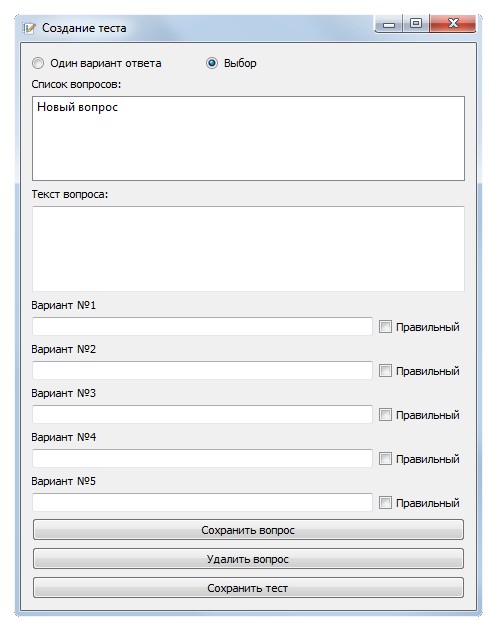
Task: Click the 'Создание теста' window icon
Action: coord(29,28)
